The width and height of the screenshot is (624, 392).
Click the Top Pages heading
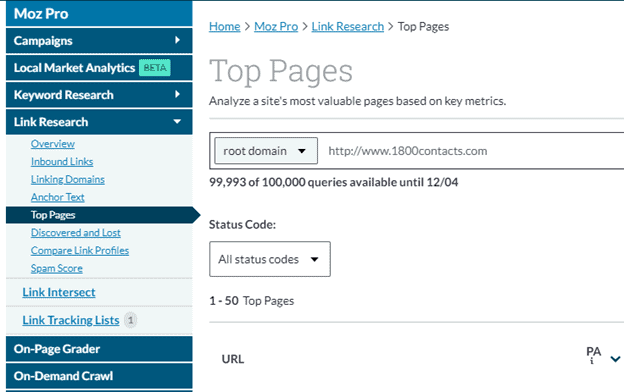[x=281, y=72]
